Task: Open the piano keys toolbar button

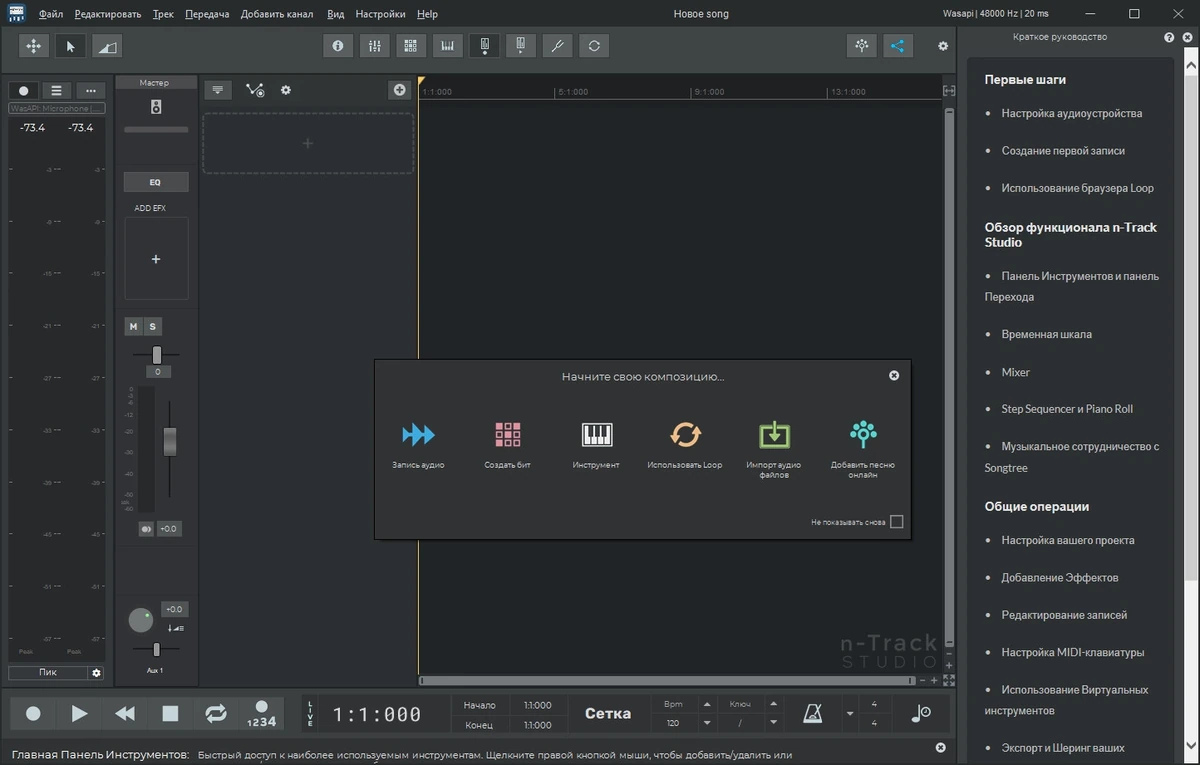Action: 447,46
